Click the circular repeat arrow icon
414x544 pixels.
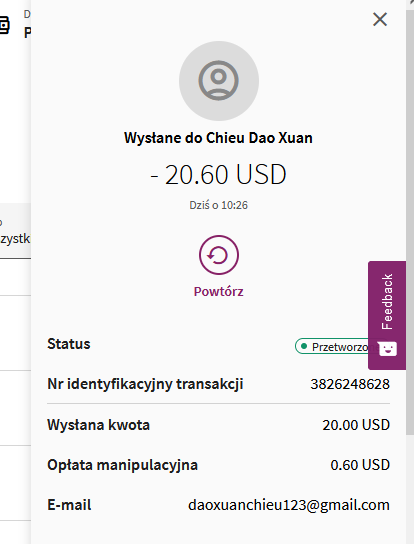pyautogui.click(x=219, y=255)
